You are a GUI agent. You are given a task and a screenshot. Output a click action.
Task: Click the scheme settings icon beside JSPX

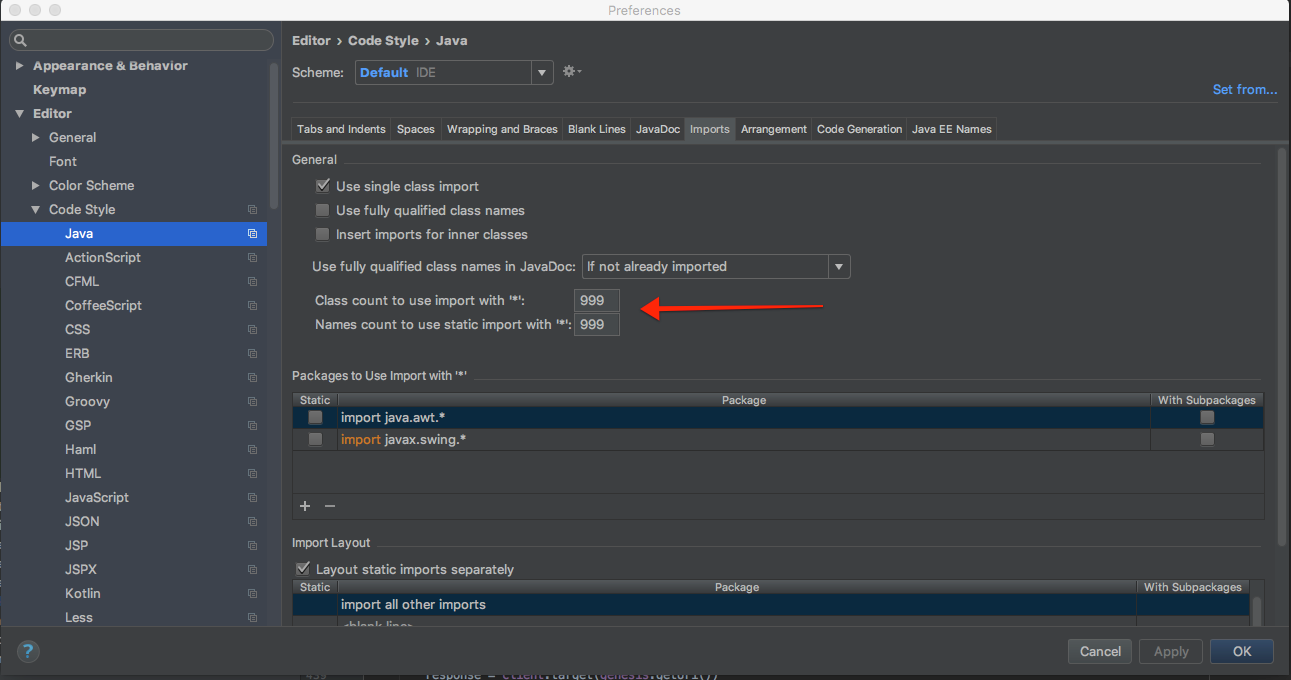pyautogui.click(x=252, y=570)
